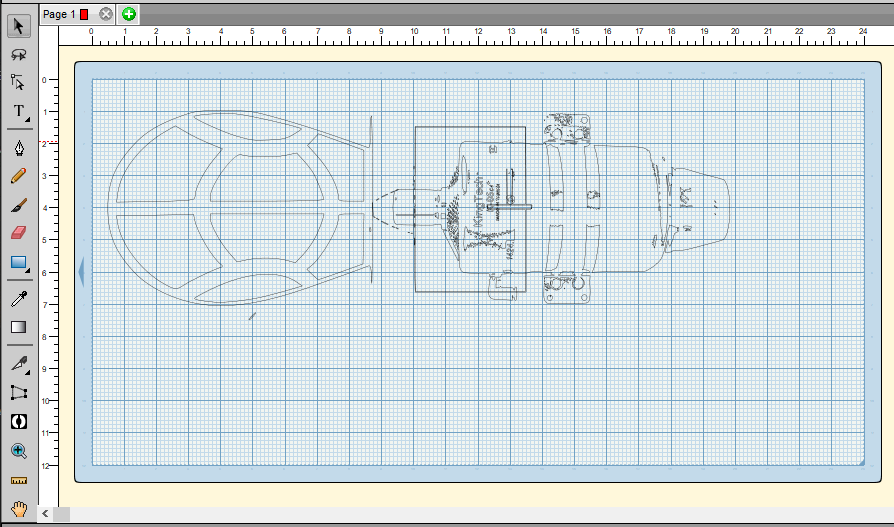
Task: Choose the pink Eraser tool
Action: (x=18, y=233)
